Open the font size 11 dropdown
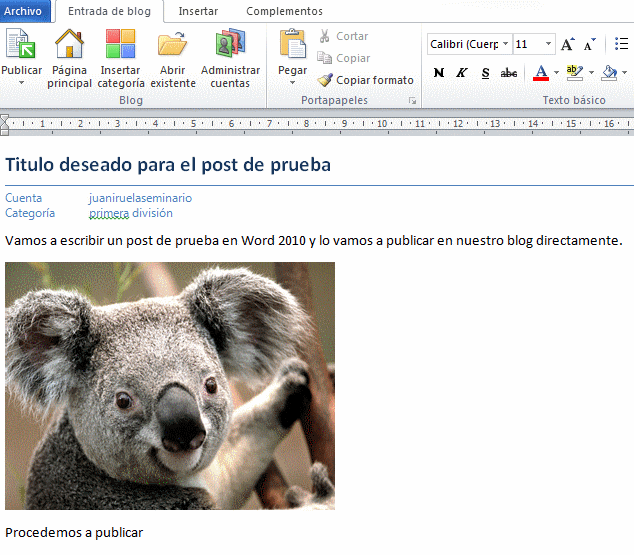634x555 pixels. click(548, 44)
